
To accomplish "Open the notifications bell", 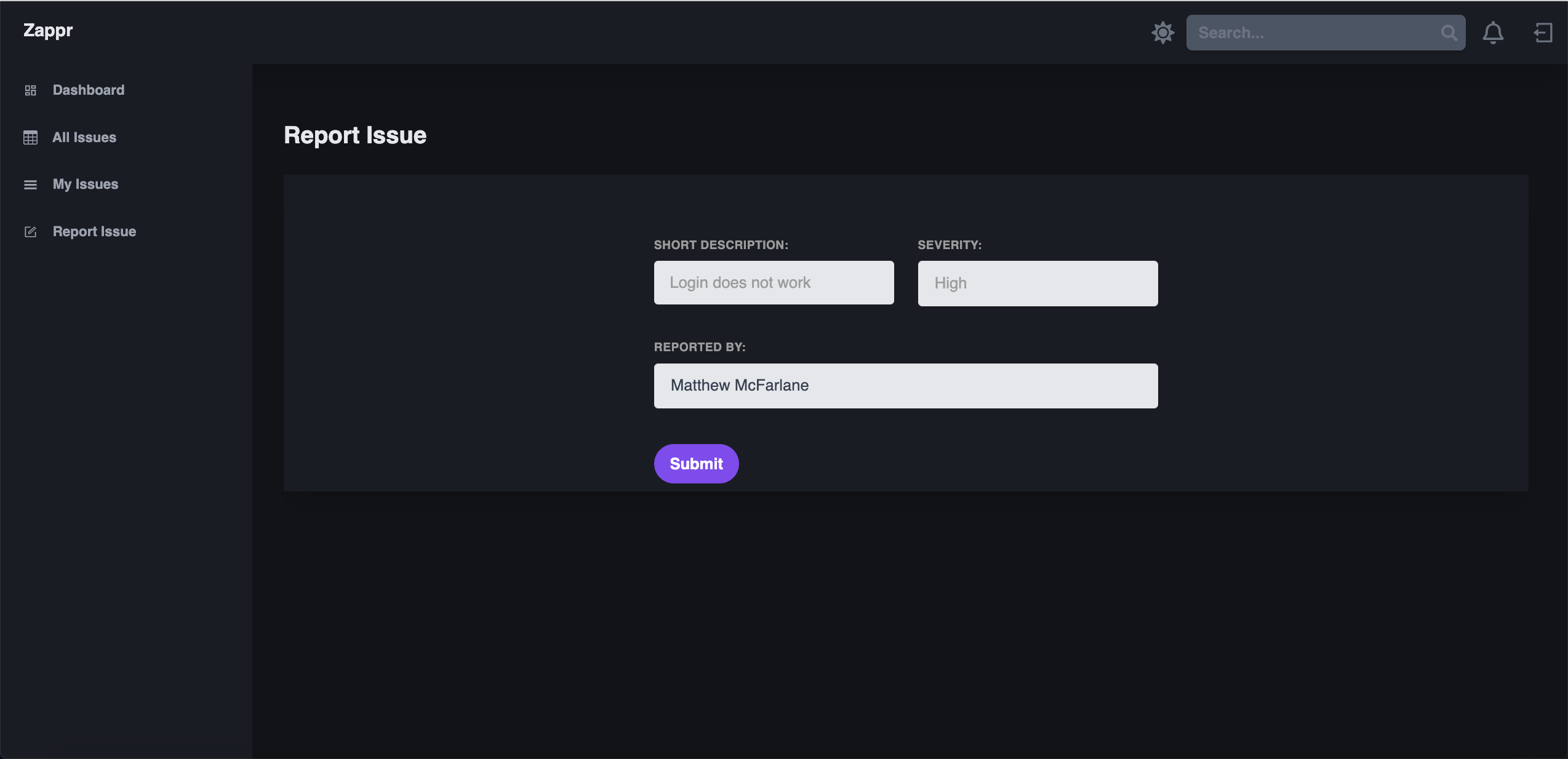I will tap(1492, 33).
